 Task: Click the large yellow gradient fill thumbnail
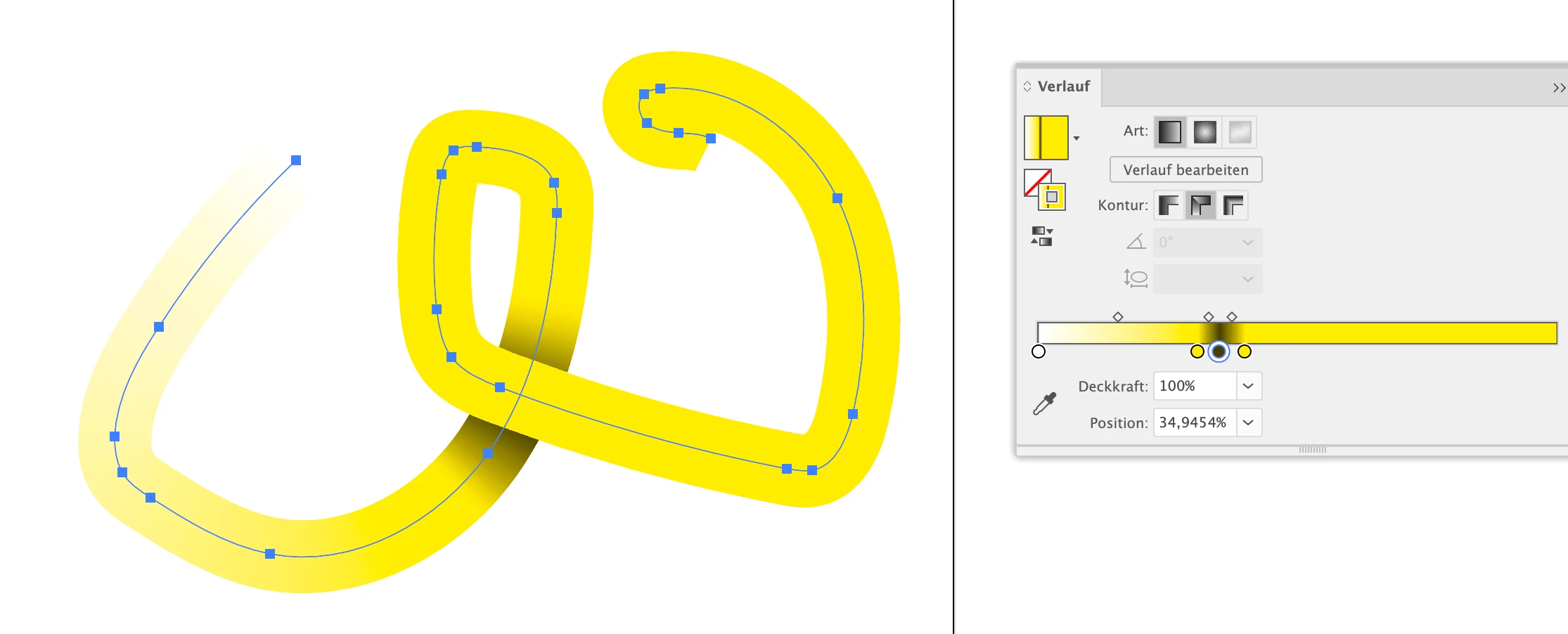[x=1046, y=138]
